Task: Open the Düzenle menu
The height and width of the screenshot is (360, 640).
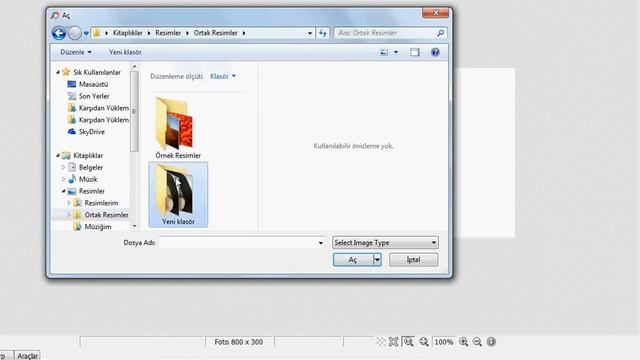Action: click(76, 52)
